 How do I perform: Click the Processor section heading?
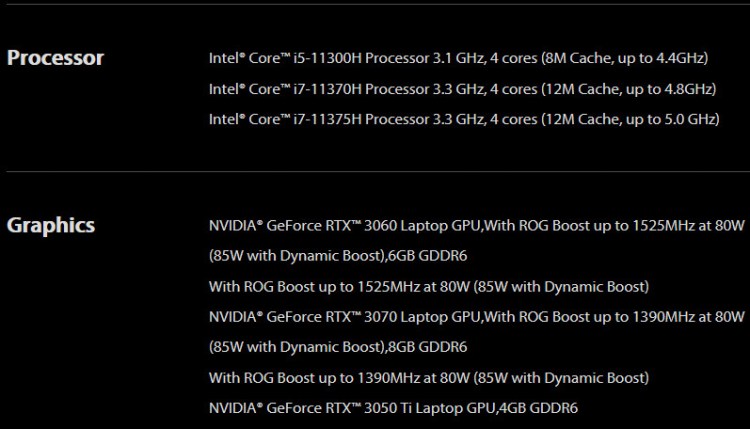(x=55, y=58)
